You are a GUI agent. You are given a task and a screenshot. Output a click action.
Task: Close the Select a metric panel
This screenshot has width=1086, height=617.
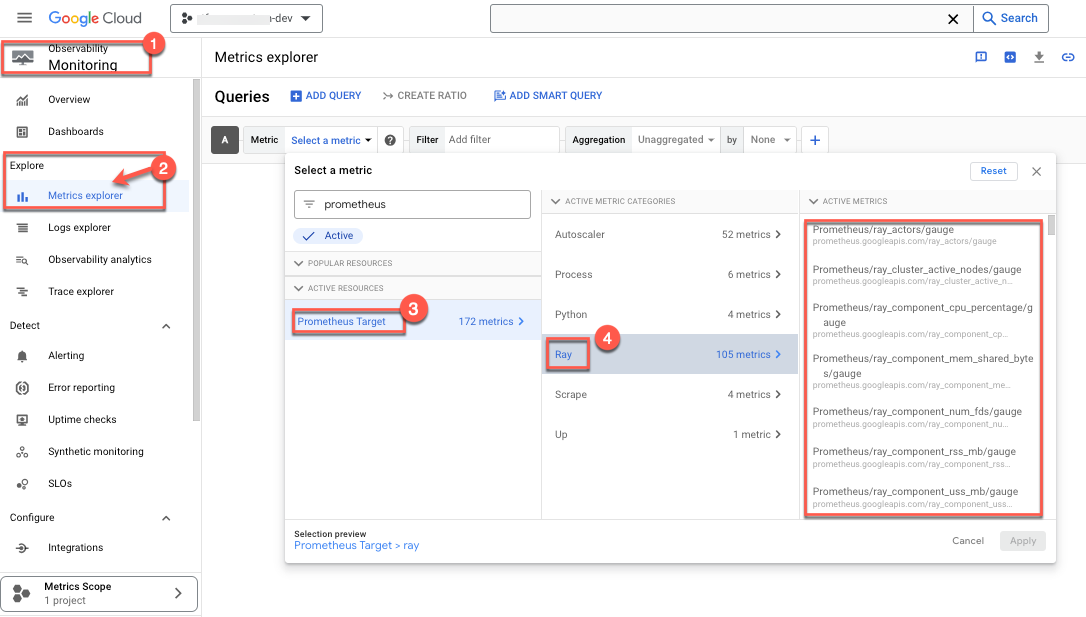[1036, 172]
